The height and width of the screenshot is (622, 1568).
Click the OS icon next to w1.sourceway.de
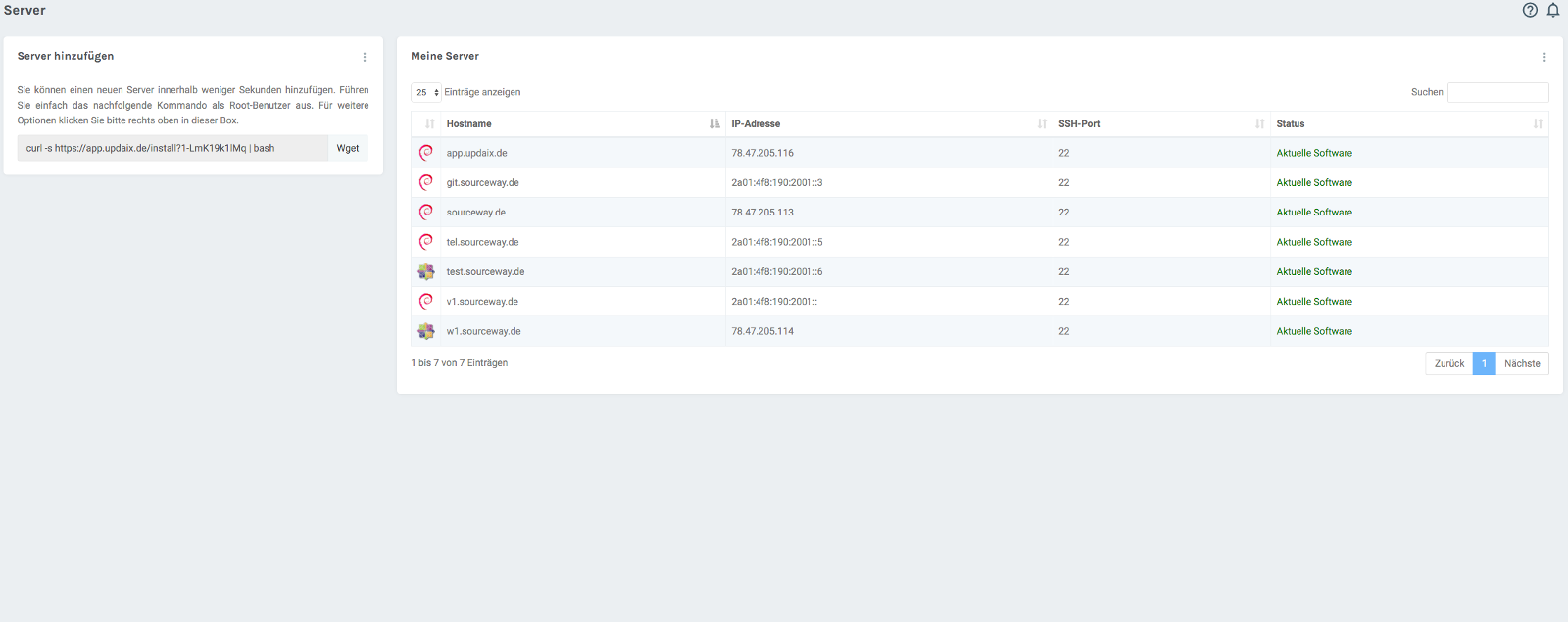[x=426, y=331]
